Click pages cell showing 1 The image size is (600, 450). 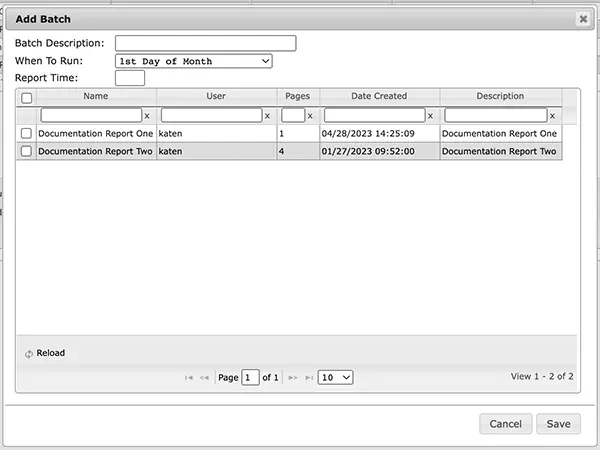pos(298,134)
